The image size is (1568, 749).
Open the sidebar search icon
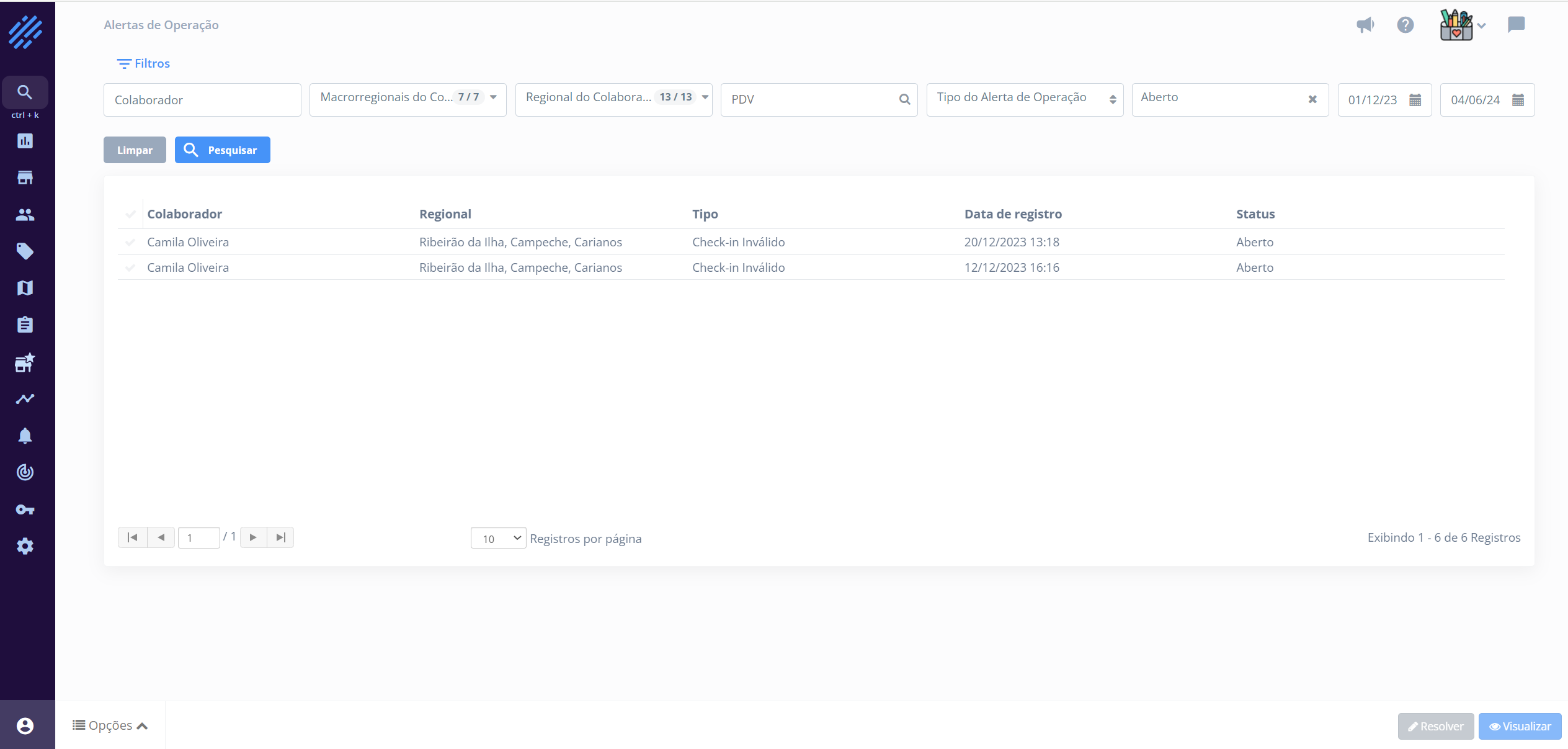click(x=25, y=92)
